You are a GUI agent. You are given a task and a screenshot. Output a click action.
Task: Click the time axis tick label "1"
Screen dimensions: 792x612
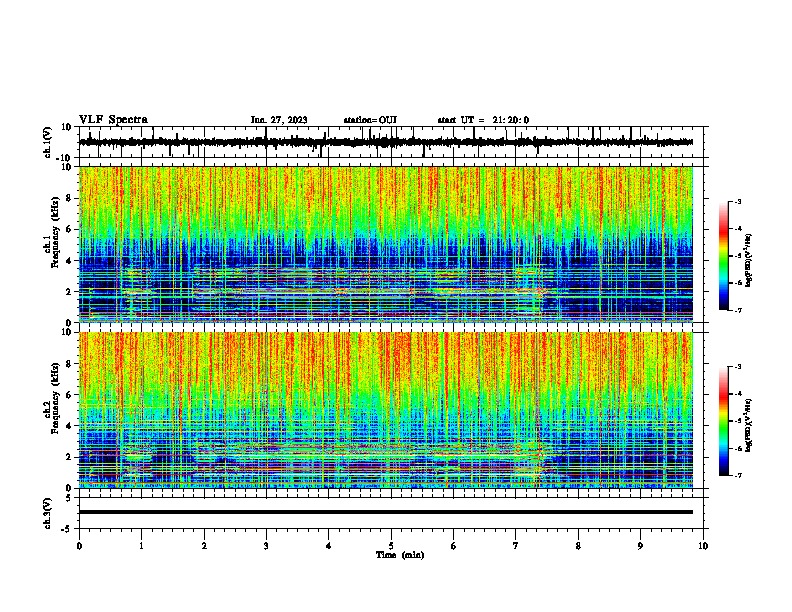click(x=141, y=546)
